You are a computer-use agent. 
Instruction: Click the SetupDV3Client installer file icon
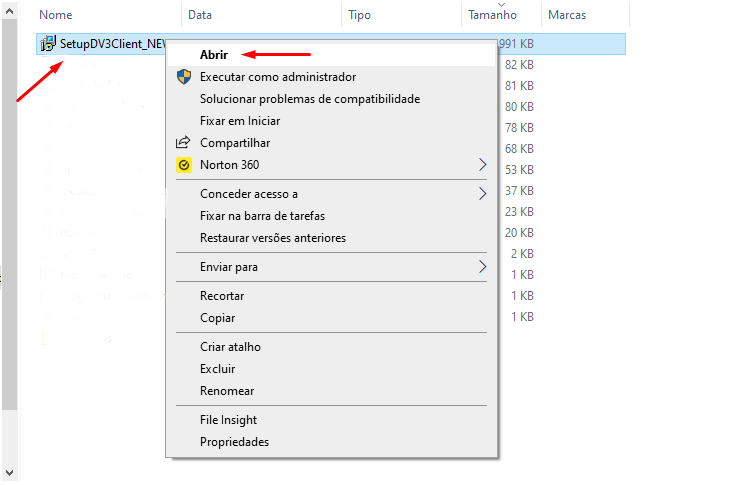[x=48, y=44]
